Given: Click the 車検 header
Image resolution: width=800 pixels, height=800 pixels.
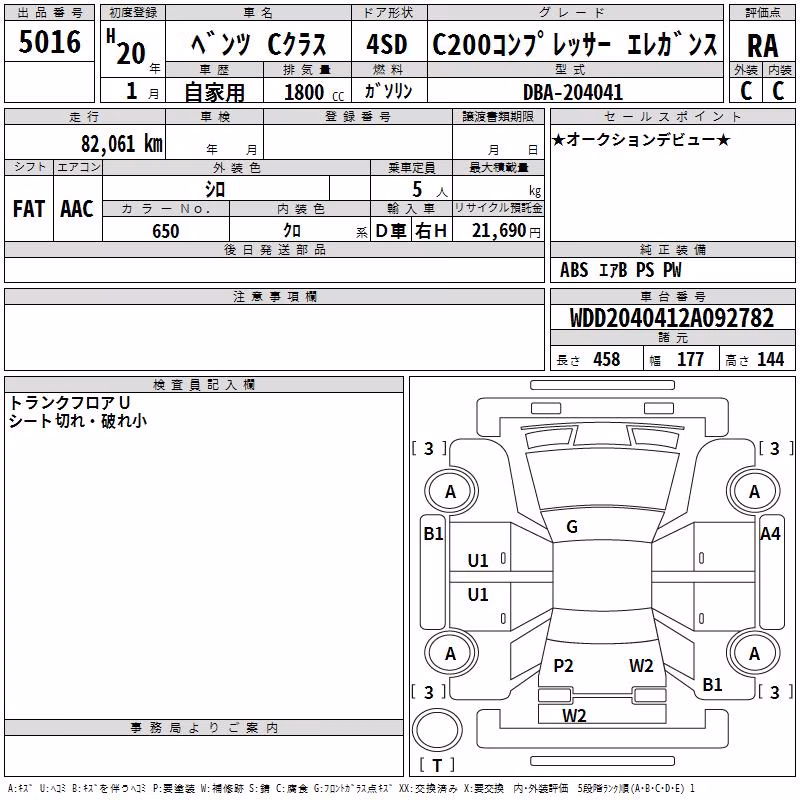Looking at the screenshot, I should pyautogui.click(x=215, y=117).
